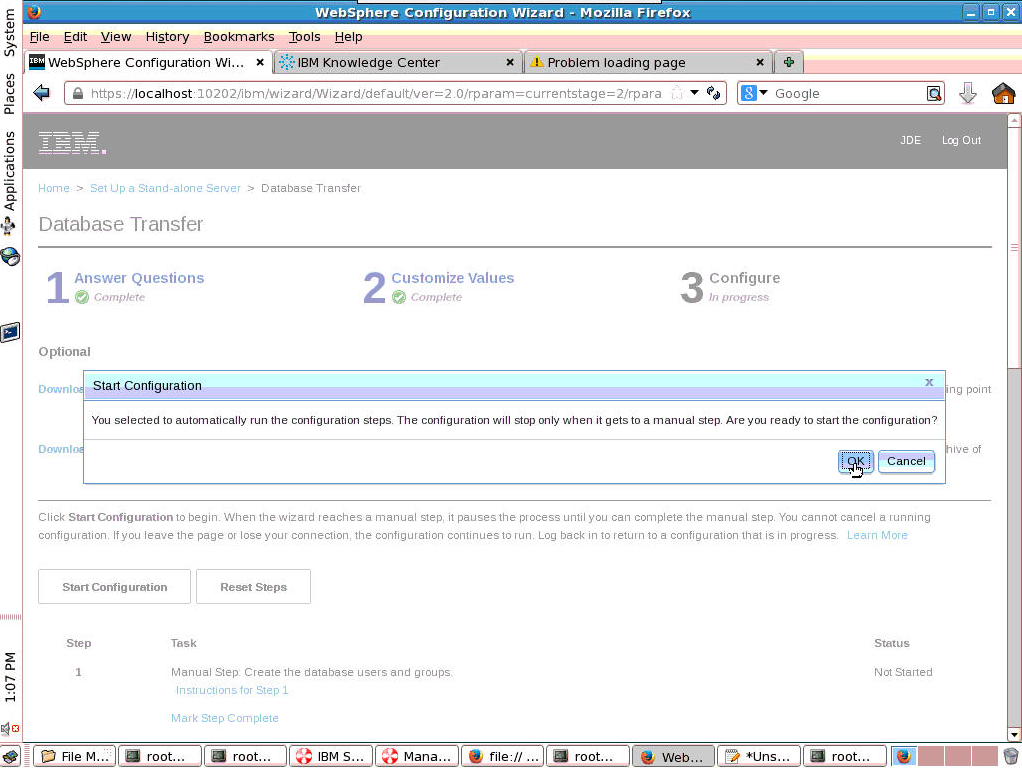Click volume muted icon in panel
The image size is (1022, 768).
(x=10, y=728)
